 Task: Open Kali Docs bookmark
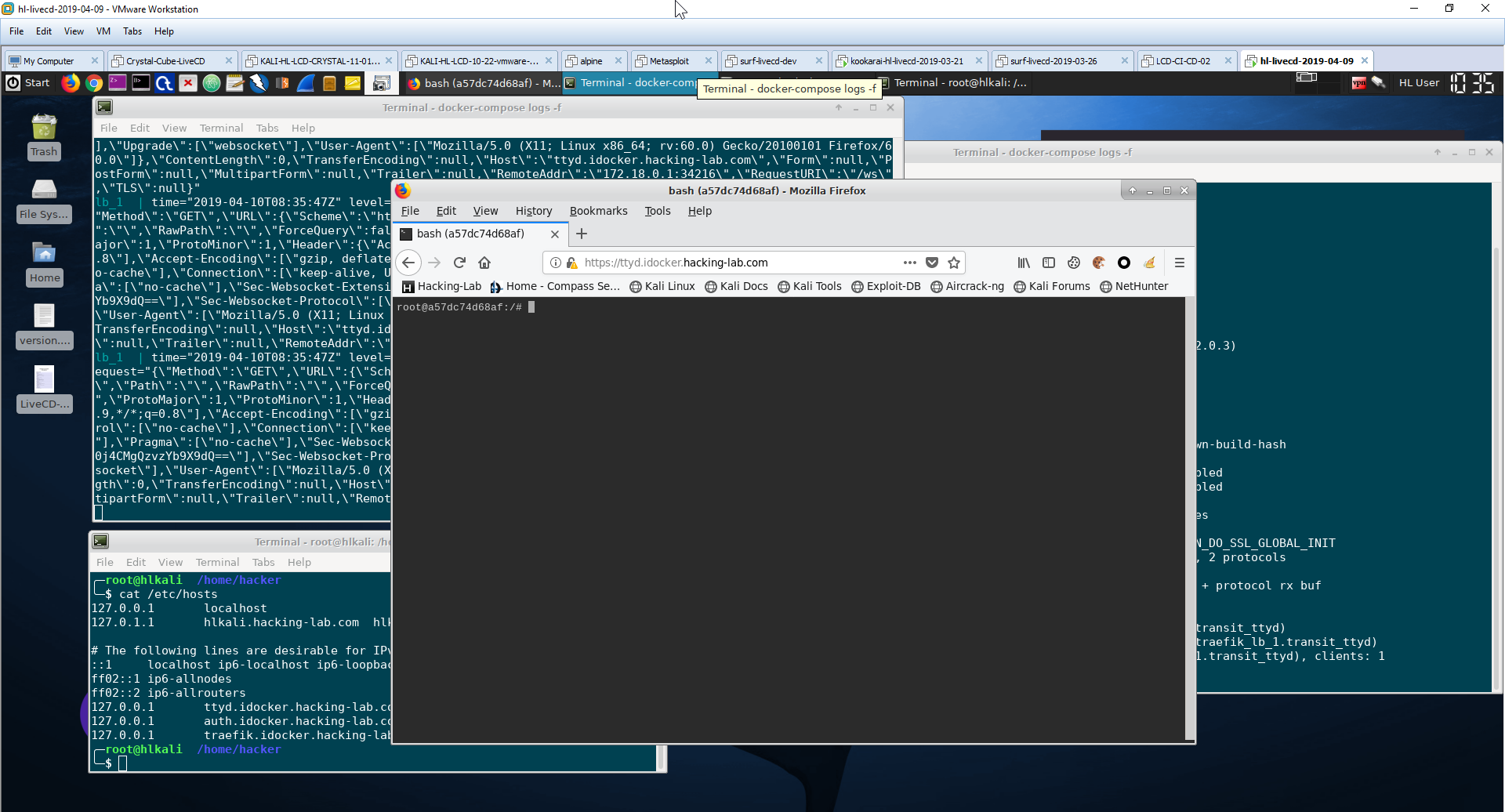(736, 286)
